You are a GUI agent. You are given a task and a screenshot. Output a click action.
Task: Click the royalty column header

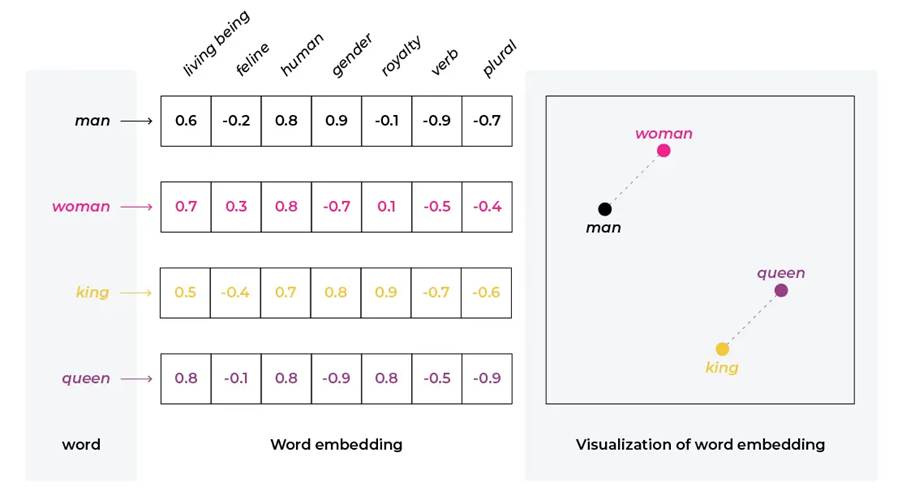pyautogui.click(x=401, y=56)
